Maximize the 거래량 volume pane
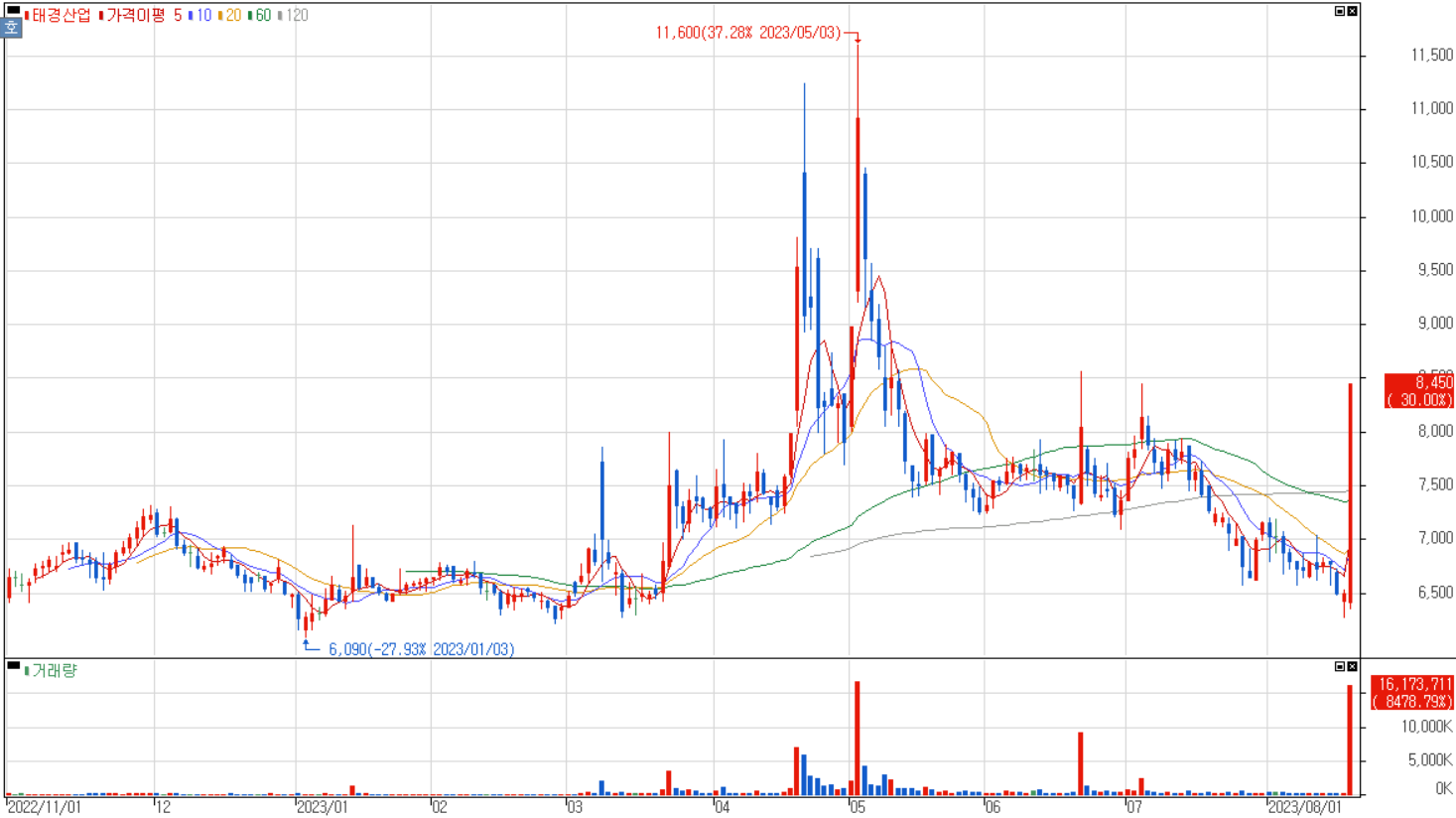 tap(1339, 666)
